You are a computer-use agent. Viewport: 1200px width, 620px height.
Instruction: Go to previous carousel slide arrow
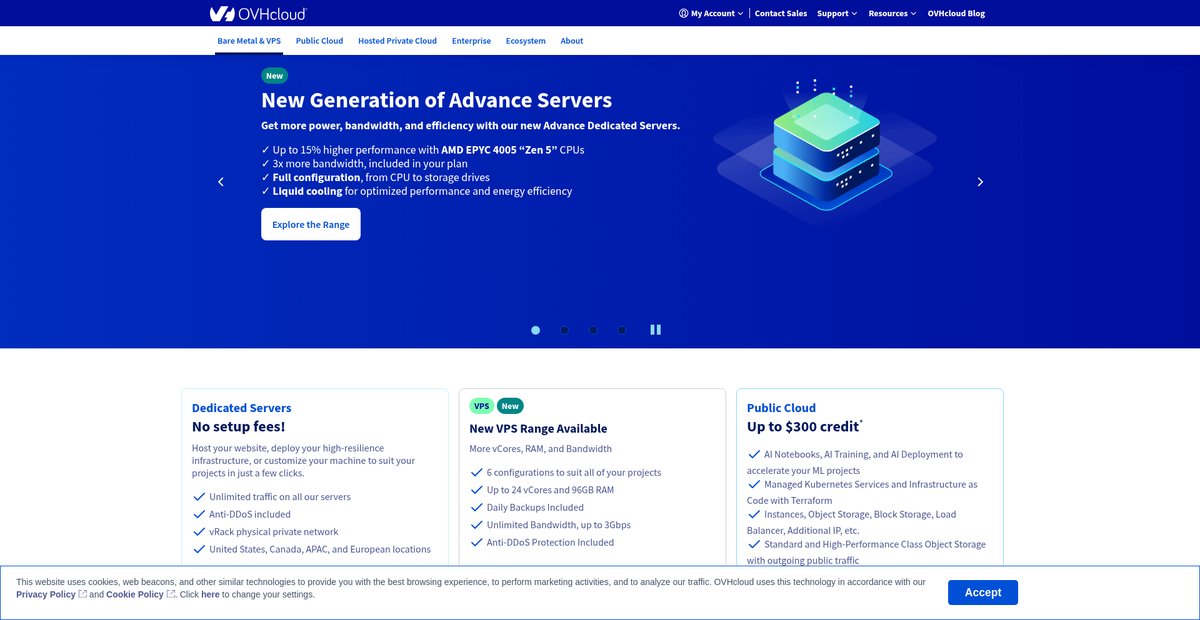(x=221, y=181)
